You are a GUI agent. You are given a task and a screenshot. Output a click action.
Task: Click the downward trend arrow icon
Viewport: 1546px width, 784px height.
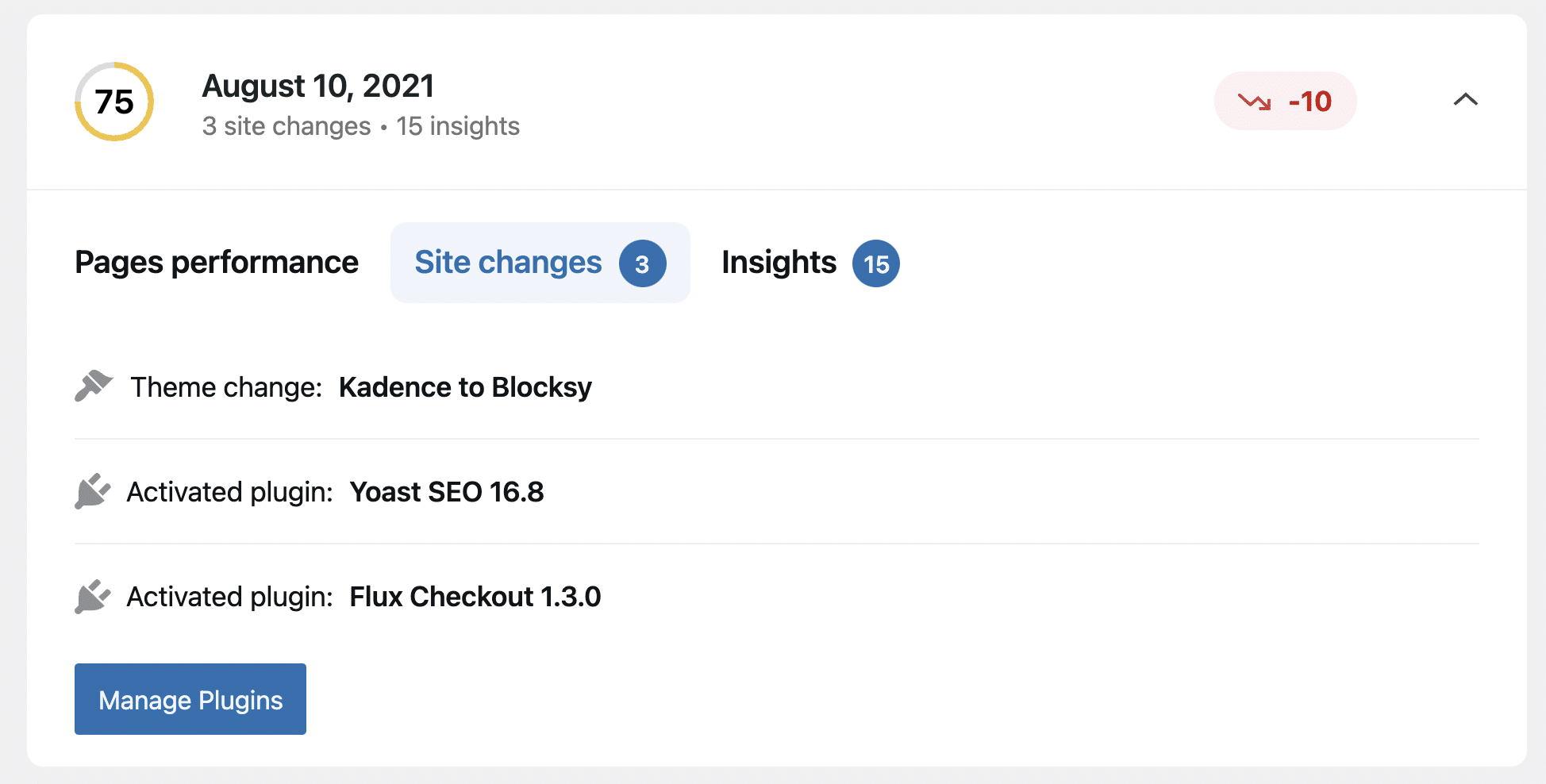click(1255, 102)
